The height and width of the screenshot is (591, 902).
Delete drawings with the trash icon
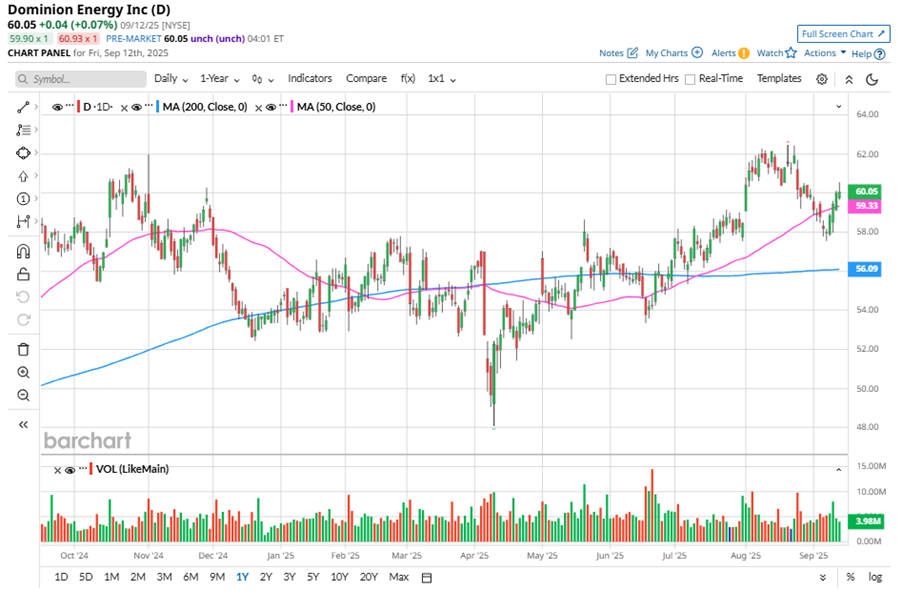tap(23, 349)
